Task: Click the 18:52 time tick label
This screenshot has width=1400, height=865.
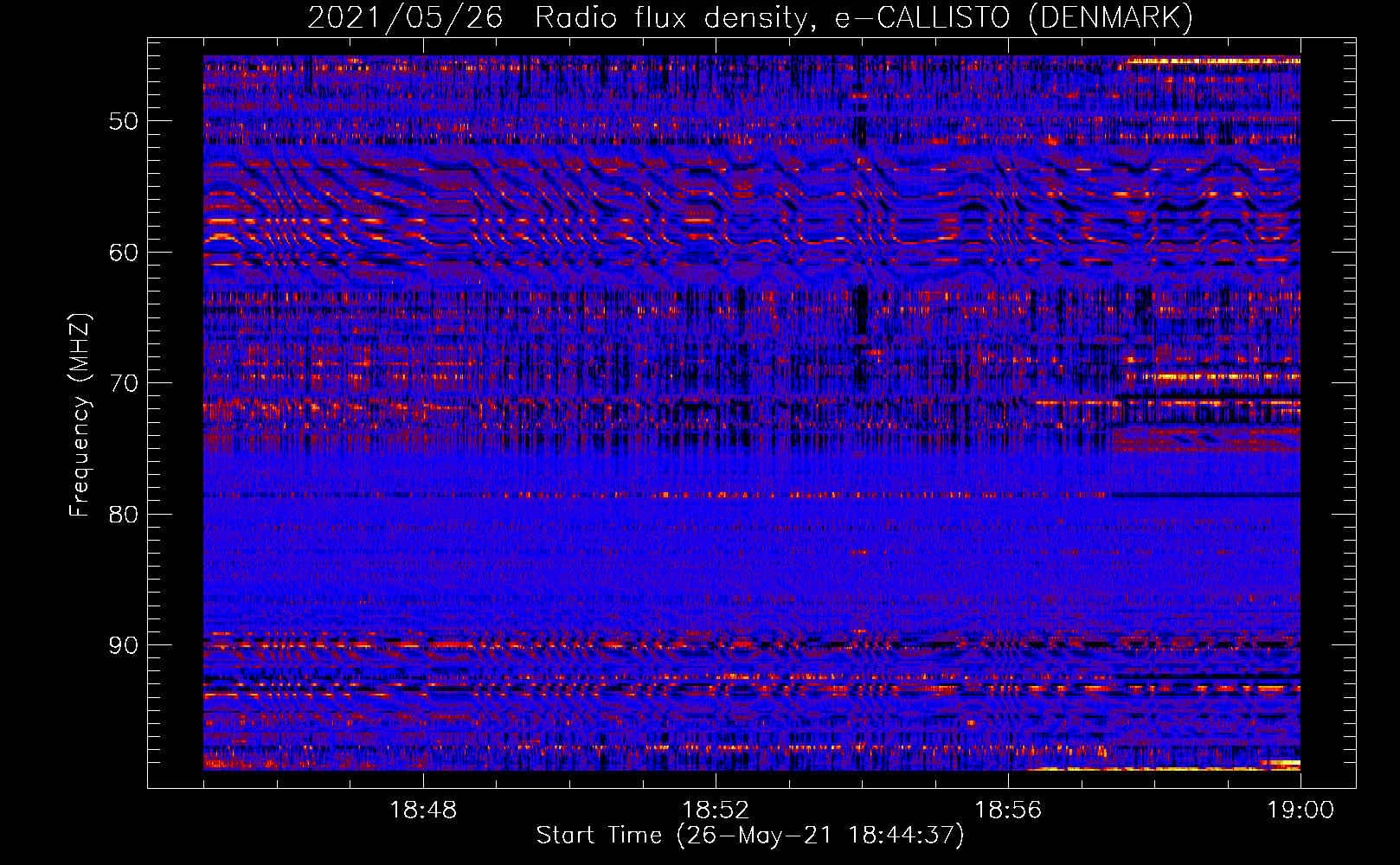Action: (x=716, y=811)
